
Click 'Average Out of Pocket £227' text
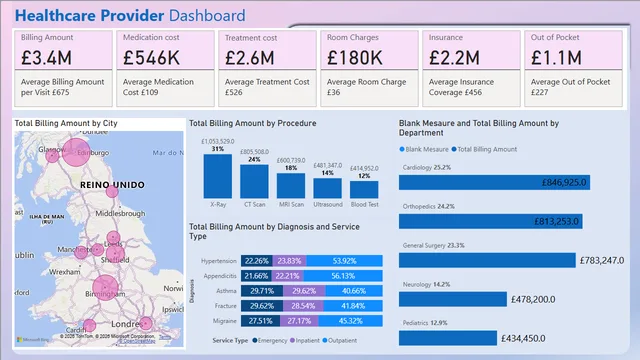[x=570, y=87]
